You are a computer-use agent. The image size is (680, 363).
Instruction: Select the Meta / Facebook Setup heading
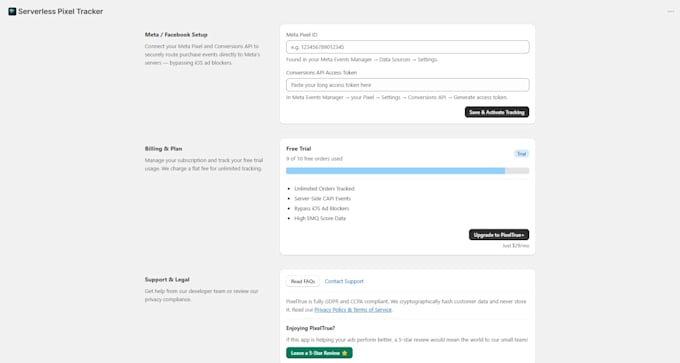pyautogui.click(x=176, y=35)
